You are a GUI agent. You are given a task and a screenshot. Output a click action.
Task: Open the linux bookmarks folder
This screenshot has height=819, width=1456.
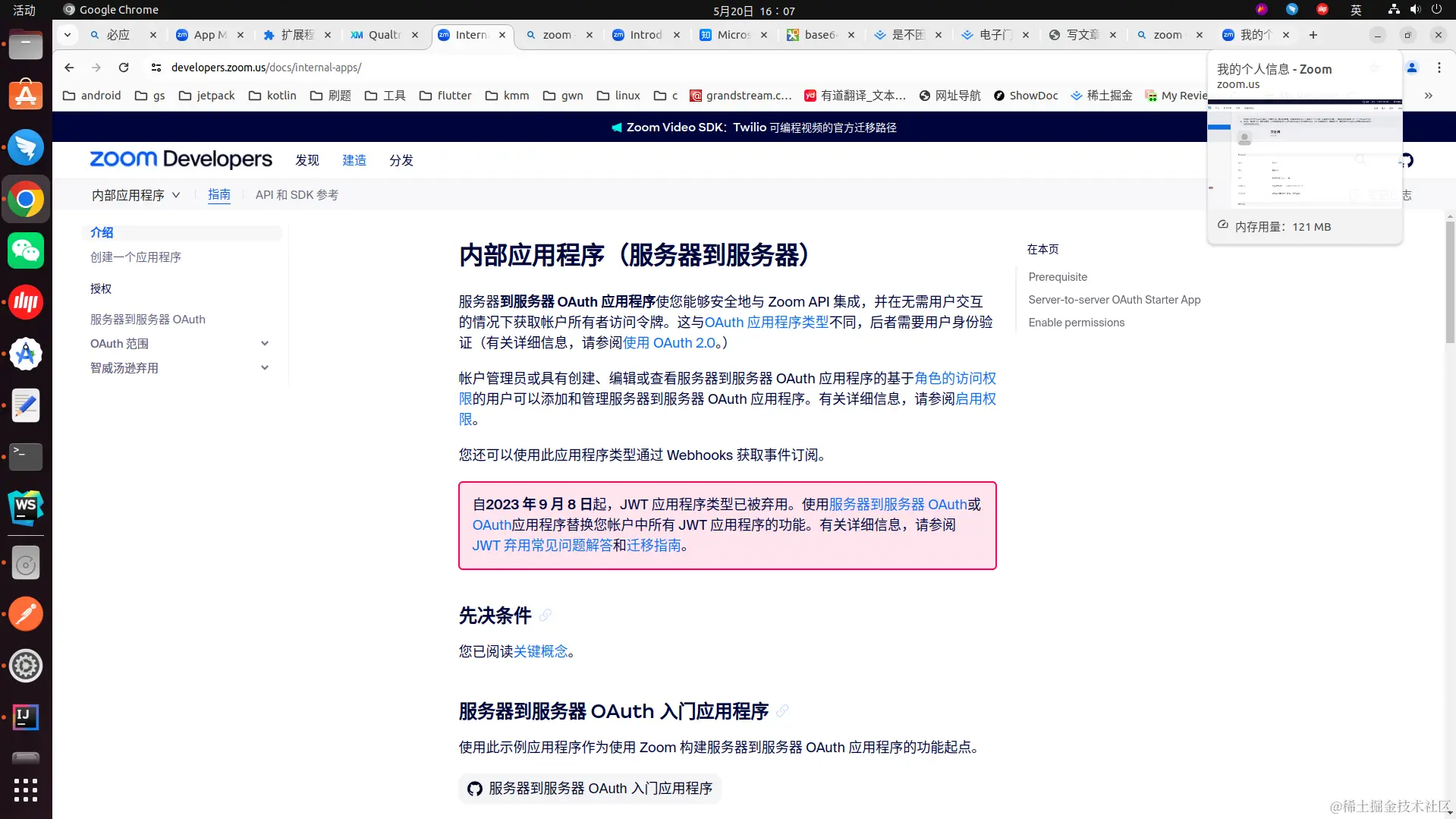618,96
